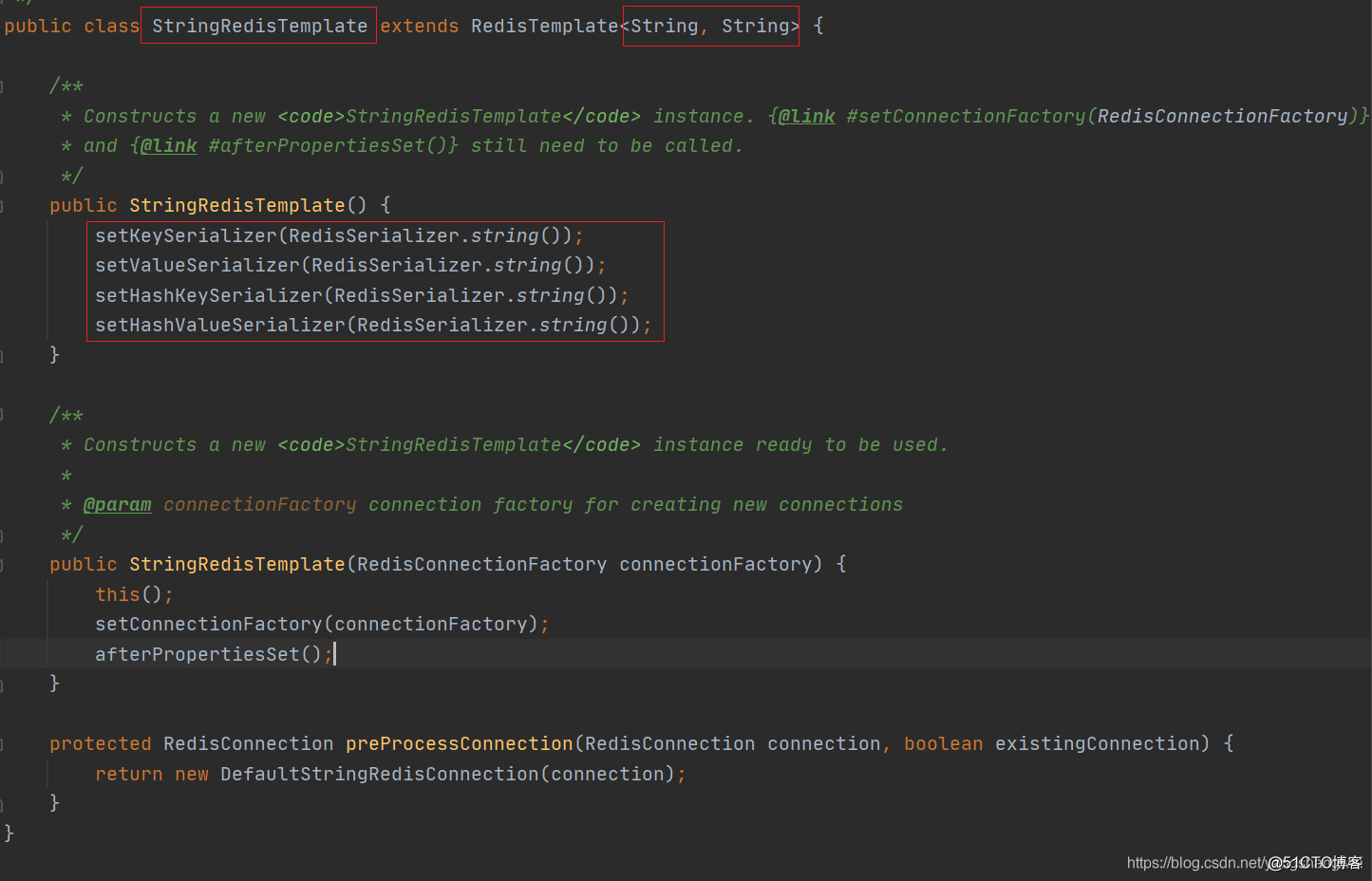This screenshot has height=881, width=1372.
Task: Click the setHashValueSerializer method call
Action: coord(220,325)
